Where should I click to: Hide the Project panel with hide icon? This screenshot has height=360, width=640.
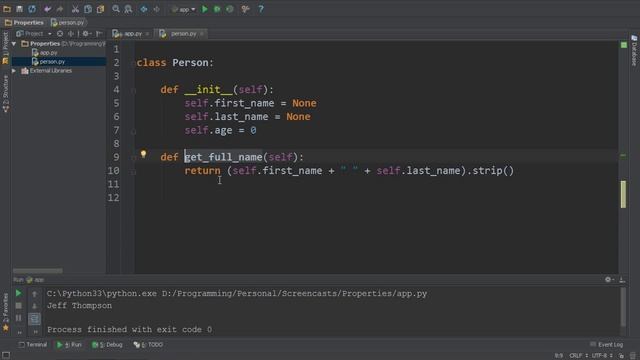[x=99, y=33]
